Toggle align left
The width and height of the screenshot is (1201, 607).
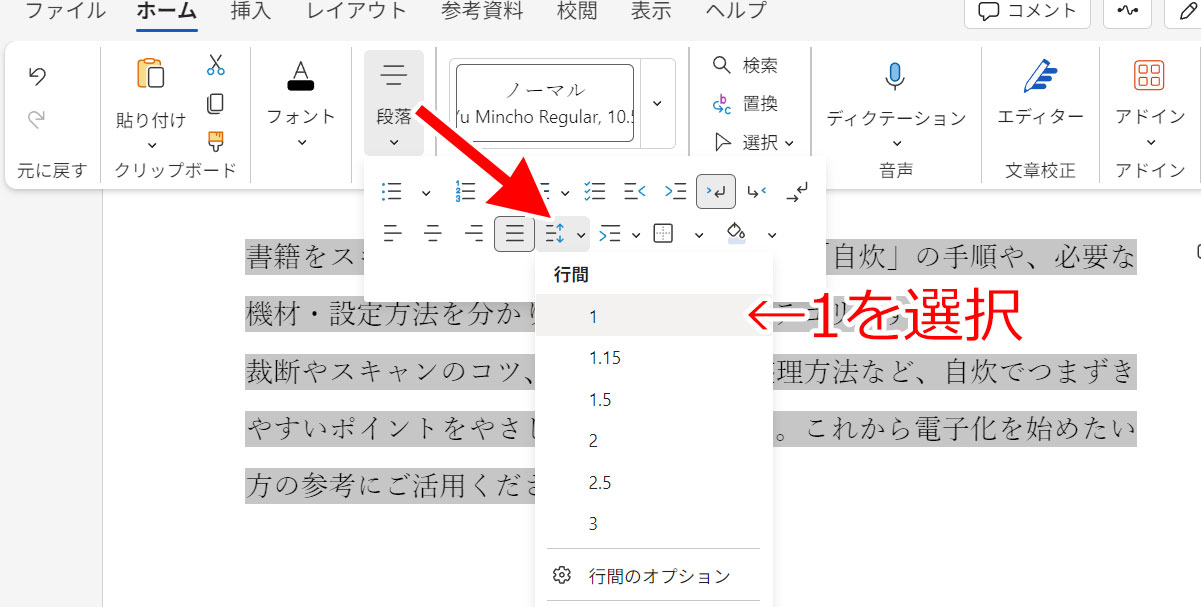393,234
